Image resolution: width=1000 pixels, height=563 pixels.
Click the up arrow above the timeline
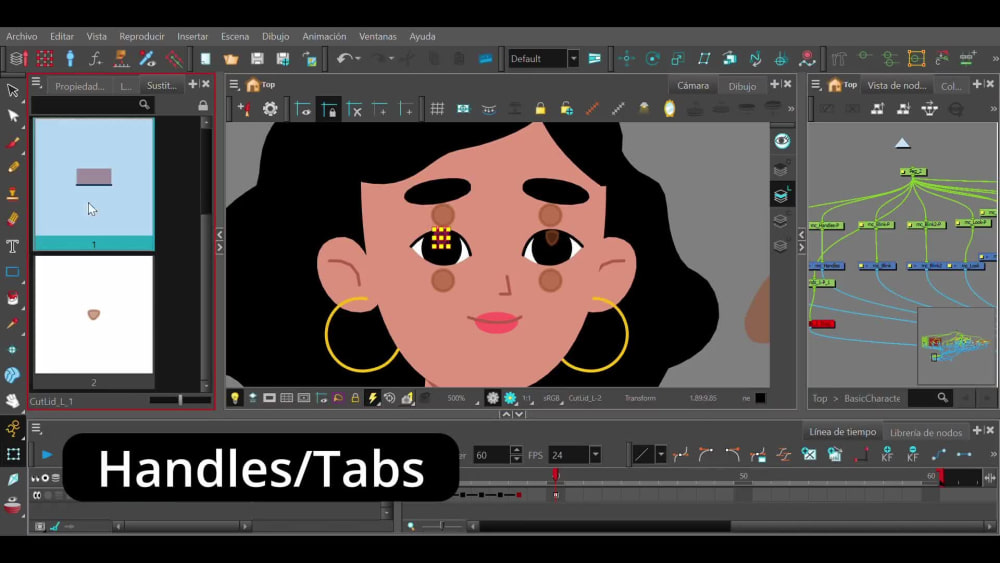506,414
